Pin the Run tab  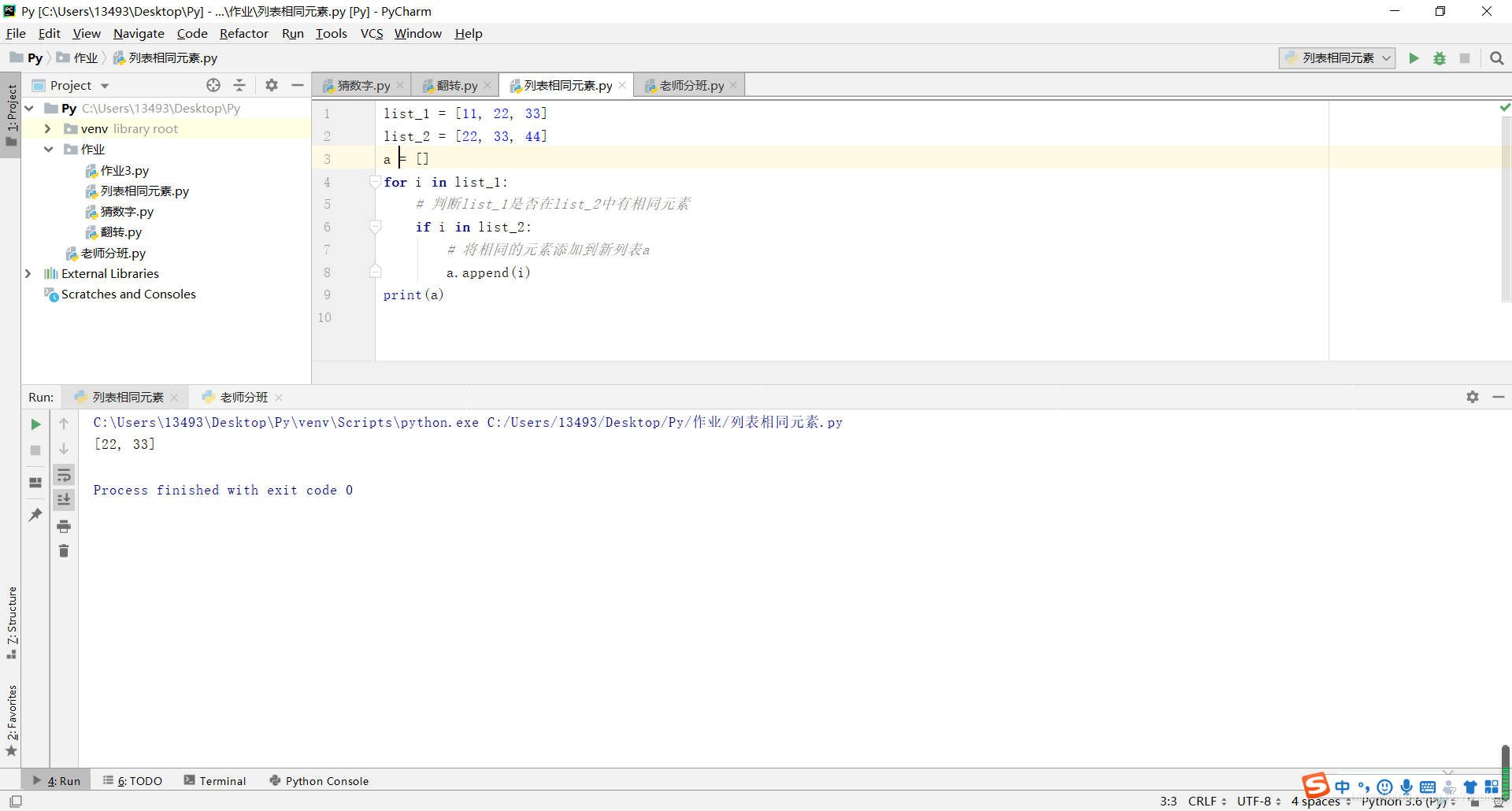(x=35, y=515)
